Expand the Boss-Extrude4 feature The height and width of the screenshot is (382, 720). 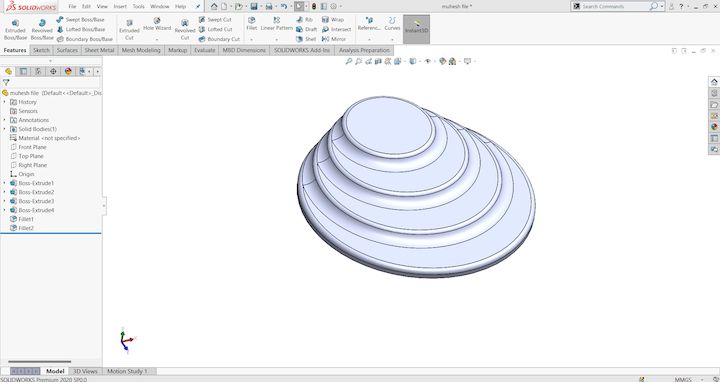point(5,210)
